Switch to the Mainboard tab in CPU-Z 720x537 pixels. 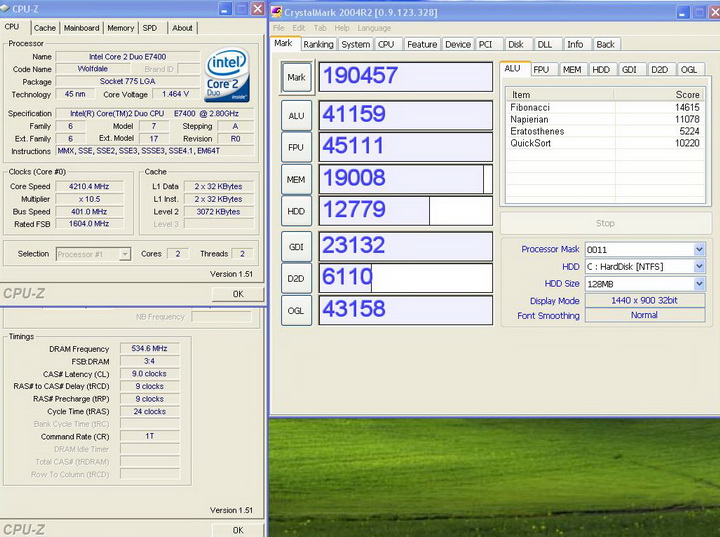[x=81, y=28]
